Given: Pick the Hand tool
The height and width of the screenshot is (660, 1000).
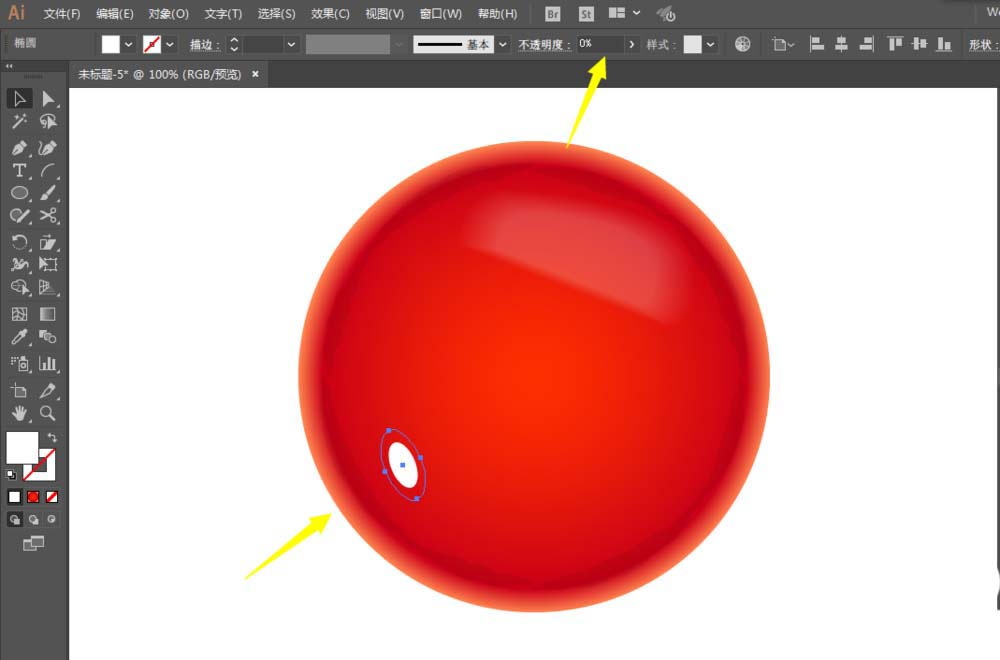Looking at the screenshot, I should click(19, 413).
